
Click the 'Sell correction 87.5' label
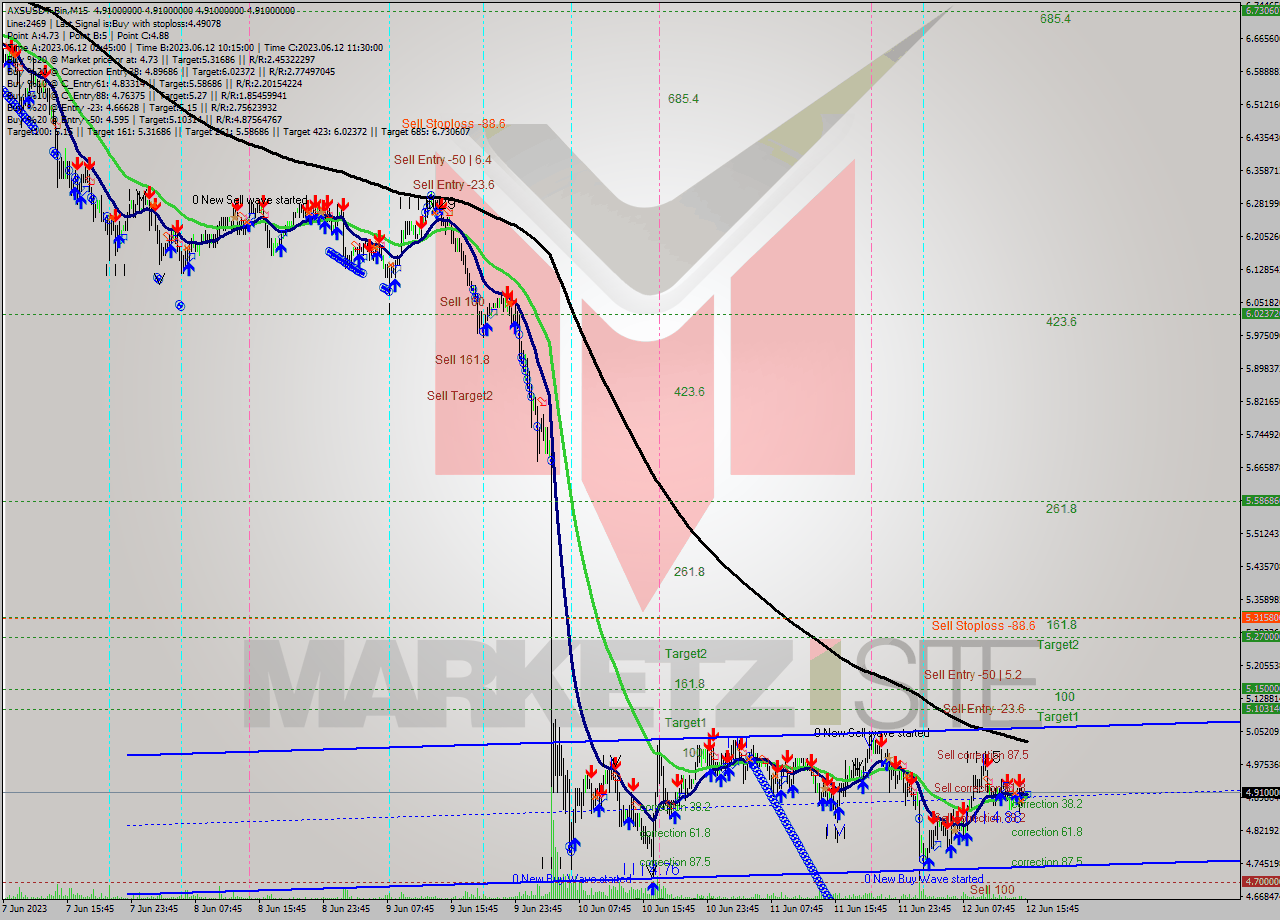pyautogui.click(x=982, y=755)
